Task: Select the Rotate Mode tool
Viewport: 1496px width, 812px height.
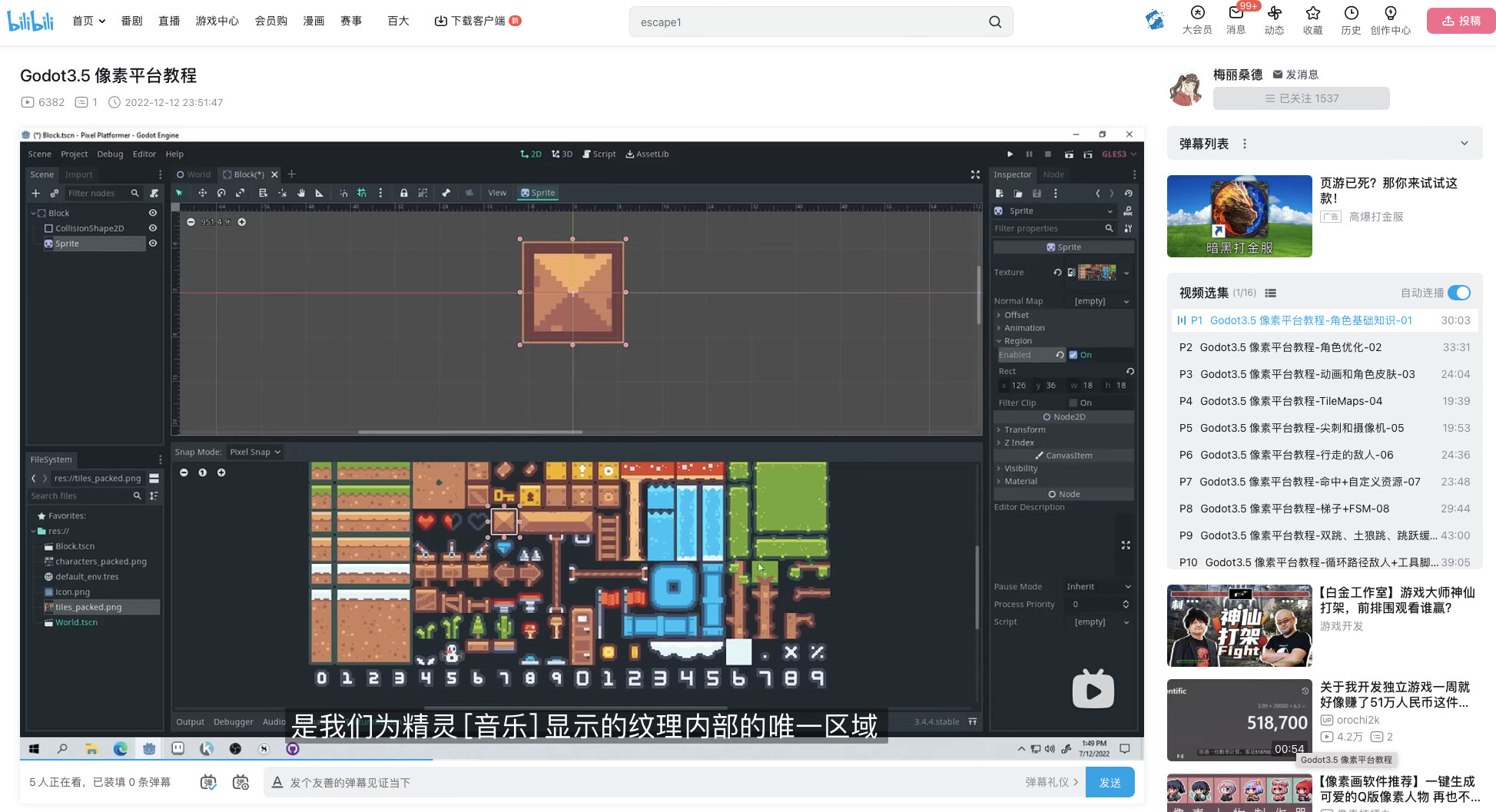Action: click(221, 193)
